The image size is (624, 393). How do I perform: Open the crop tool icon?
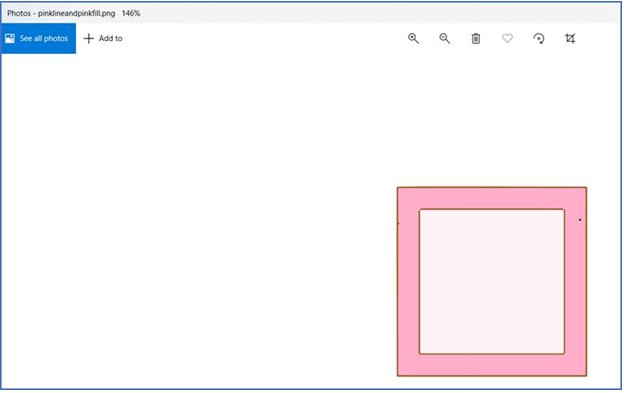coord(570,38)
